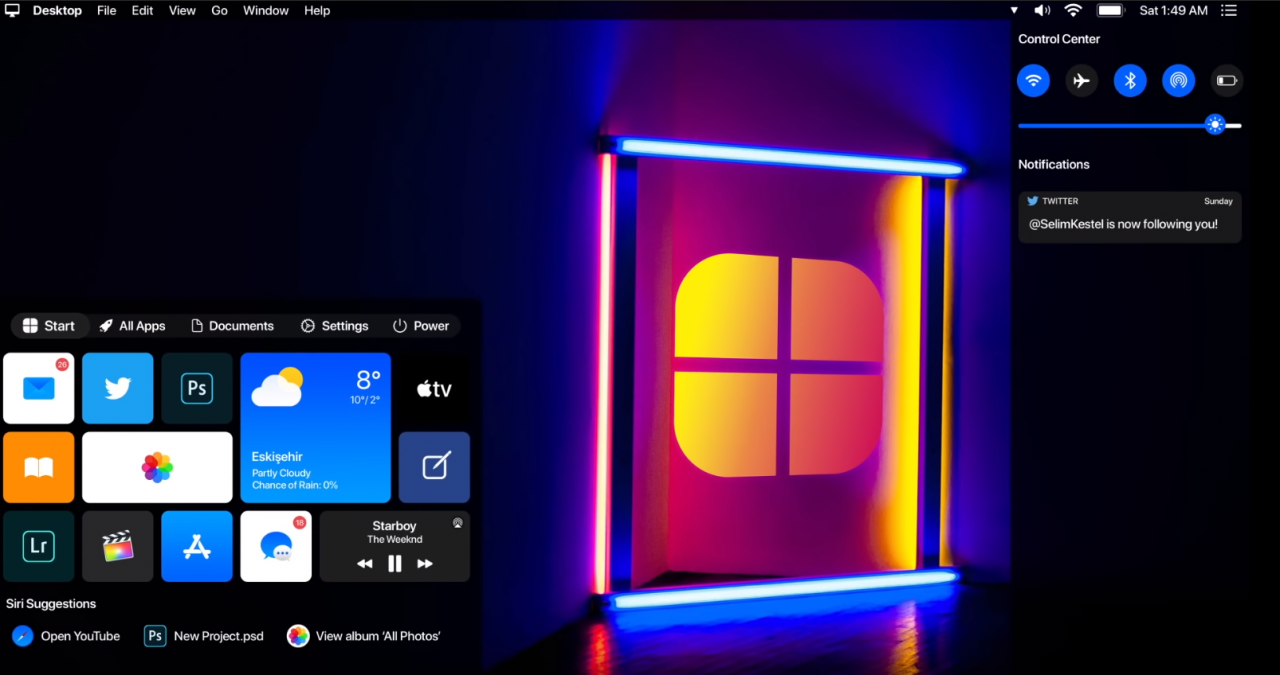1280x675 pixels.
Task: Open the Twitter follow notification
Action: pyautogui.click(x=1130, y=217)
